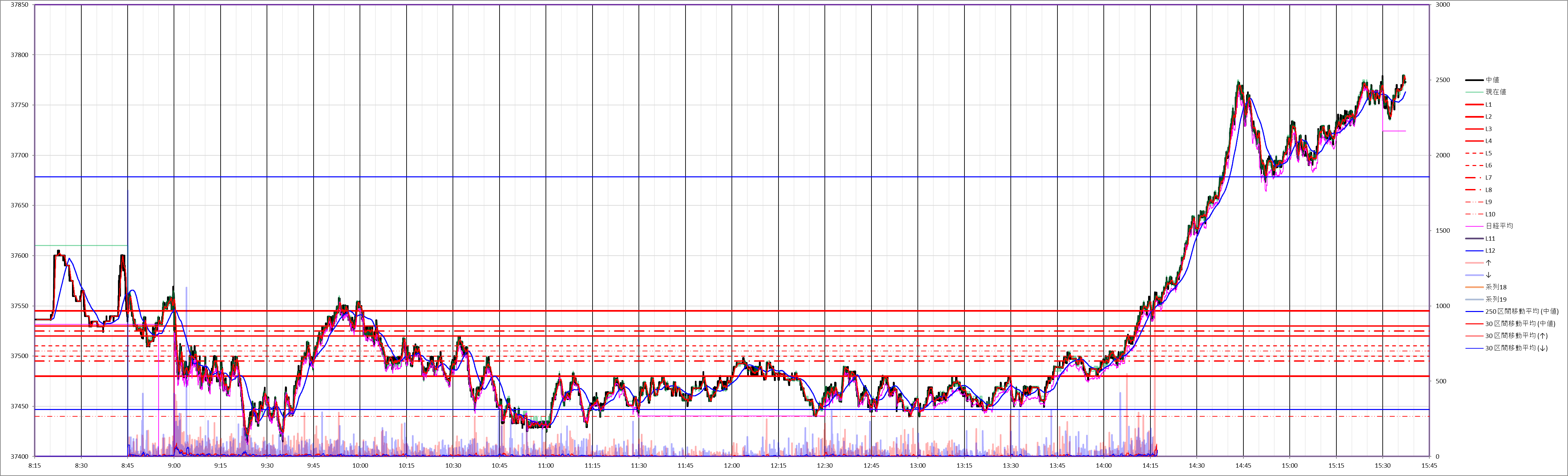Click the 13:00 time axis label

[918, 466]
